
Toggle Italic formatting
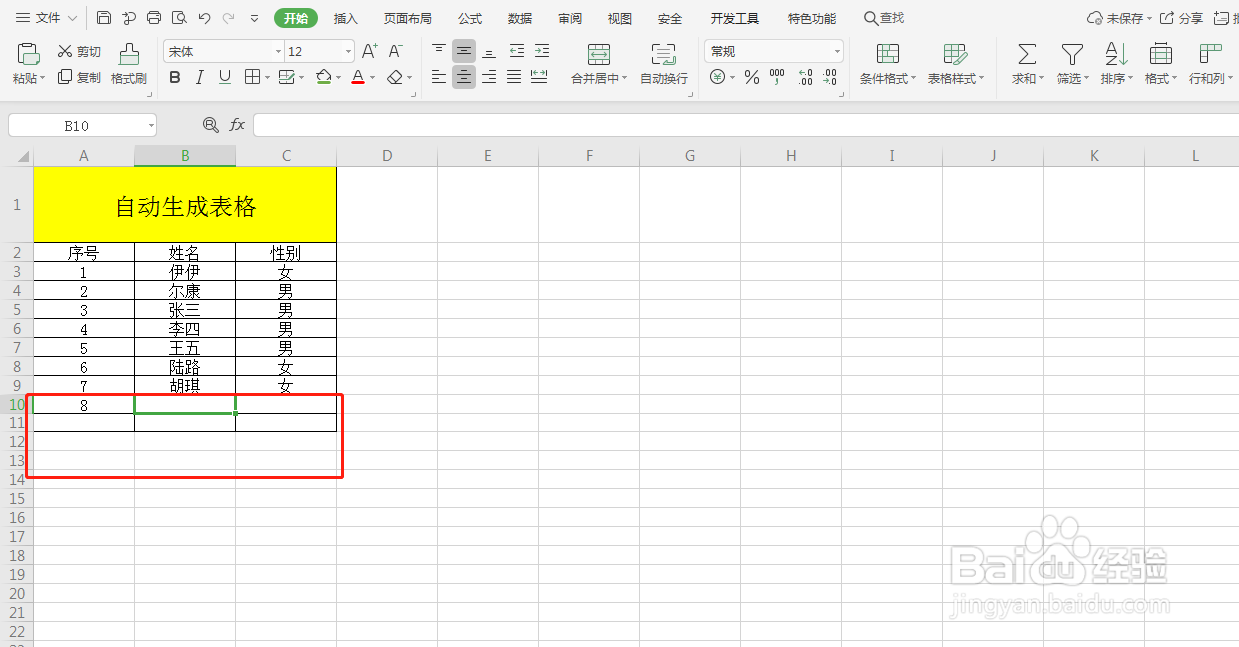(199, 77)
